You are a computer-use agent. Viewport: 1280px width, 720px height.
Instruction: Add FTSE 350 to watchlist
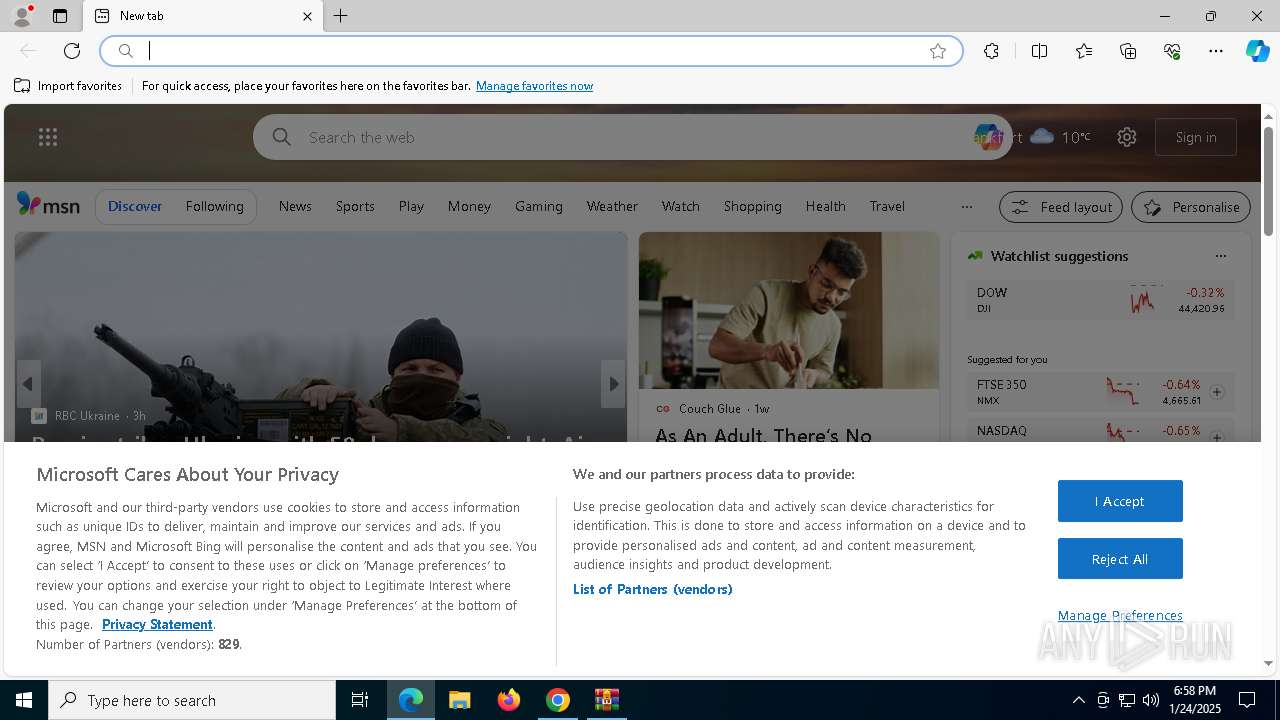click(1217, 392)
